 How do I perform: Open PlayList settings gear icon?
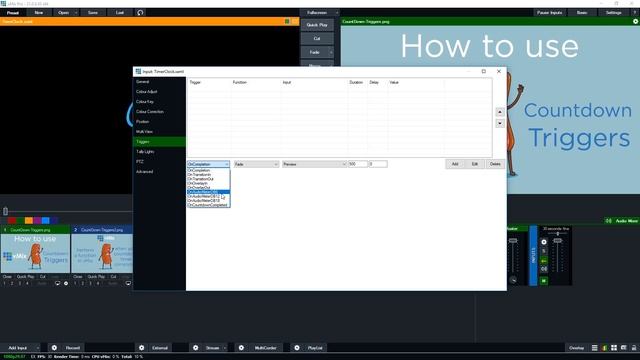click(297, 348)
